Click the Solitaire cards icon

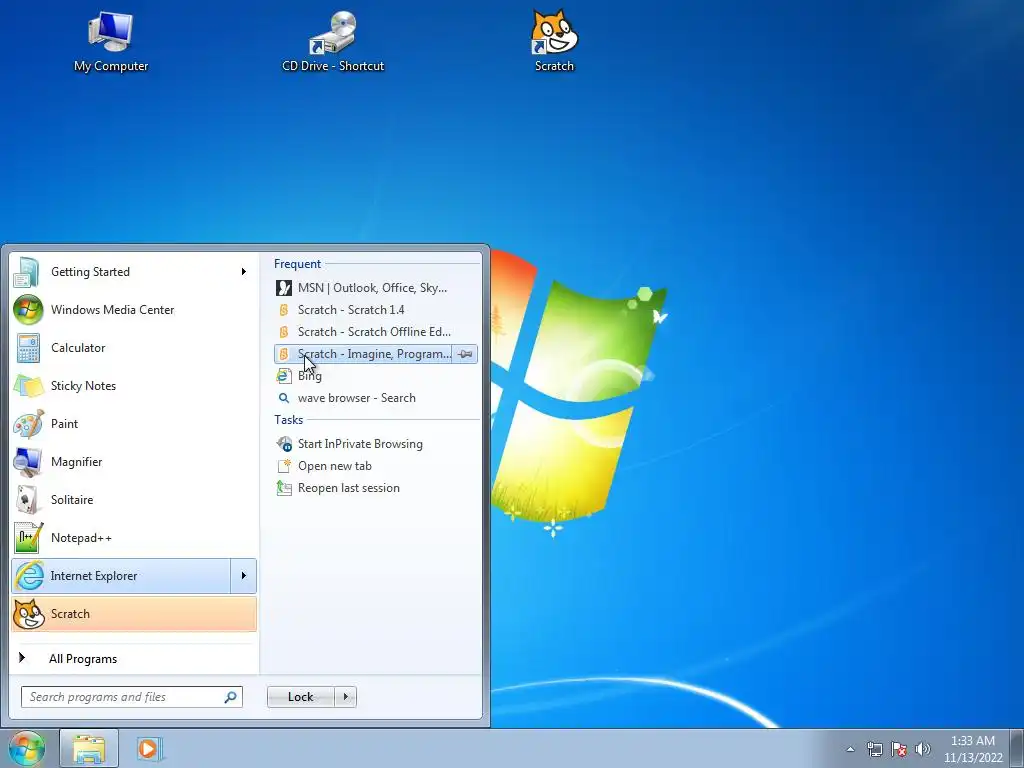[x=27, y=500]
